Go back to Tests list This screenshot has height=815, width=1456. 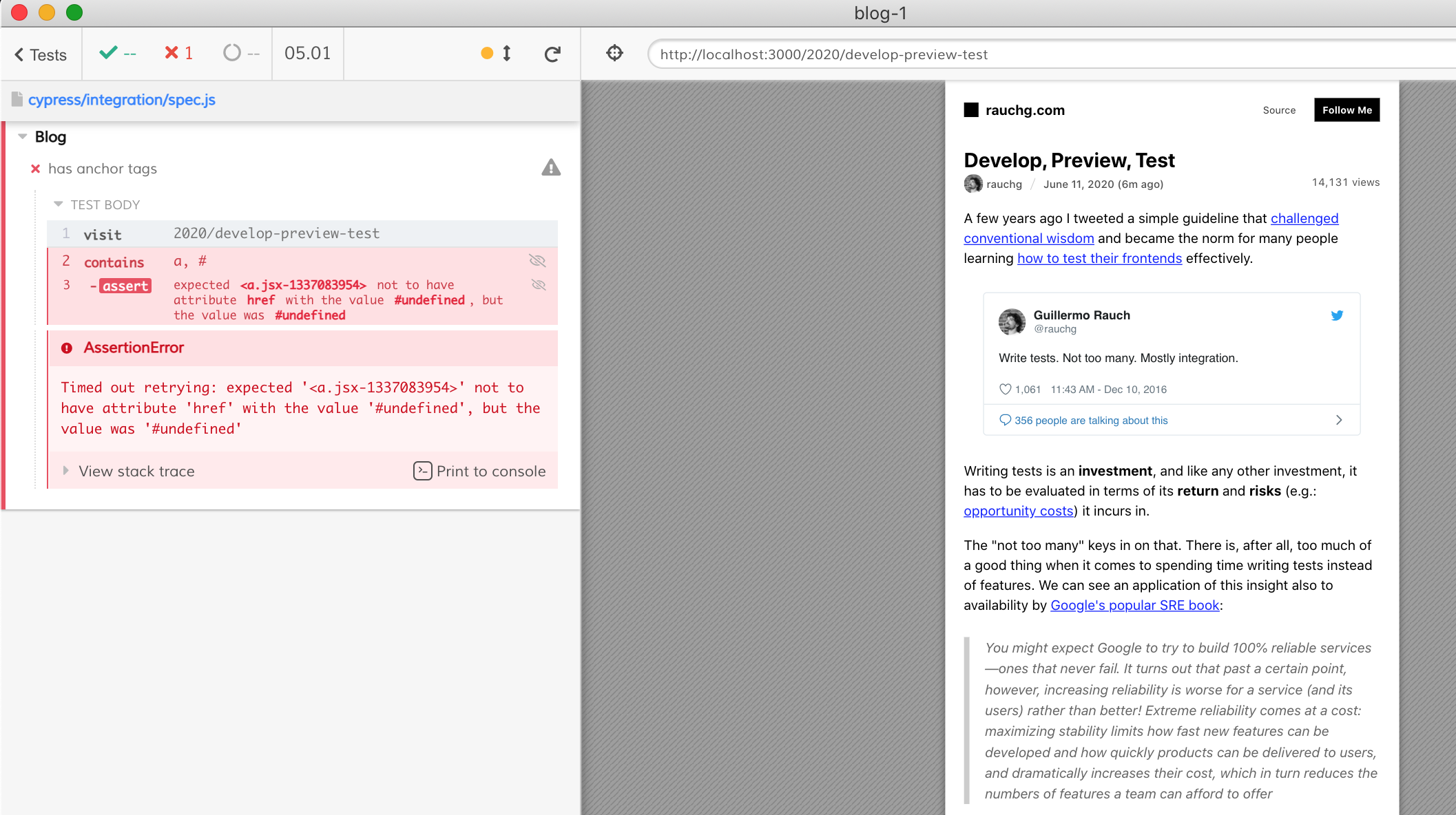tap(40, 54)
